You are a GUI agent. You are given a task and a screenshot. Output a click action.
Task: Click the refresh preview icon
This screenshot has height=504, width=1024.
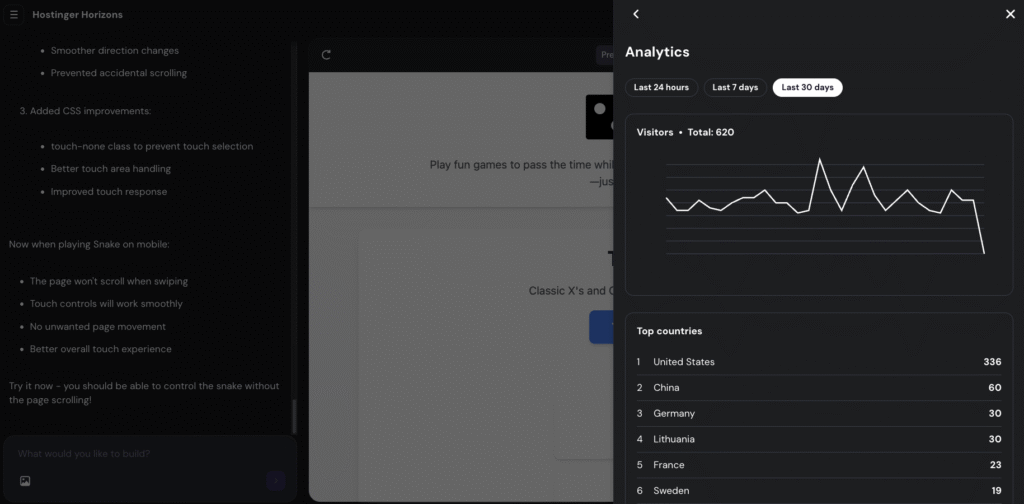(x=326, y=55)
